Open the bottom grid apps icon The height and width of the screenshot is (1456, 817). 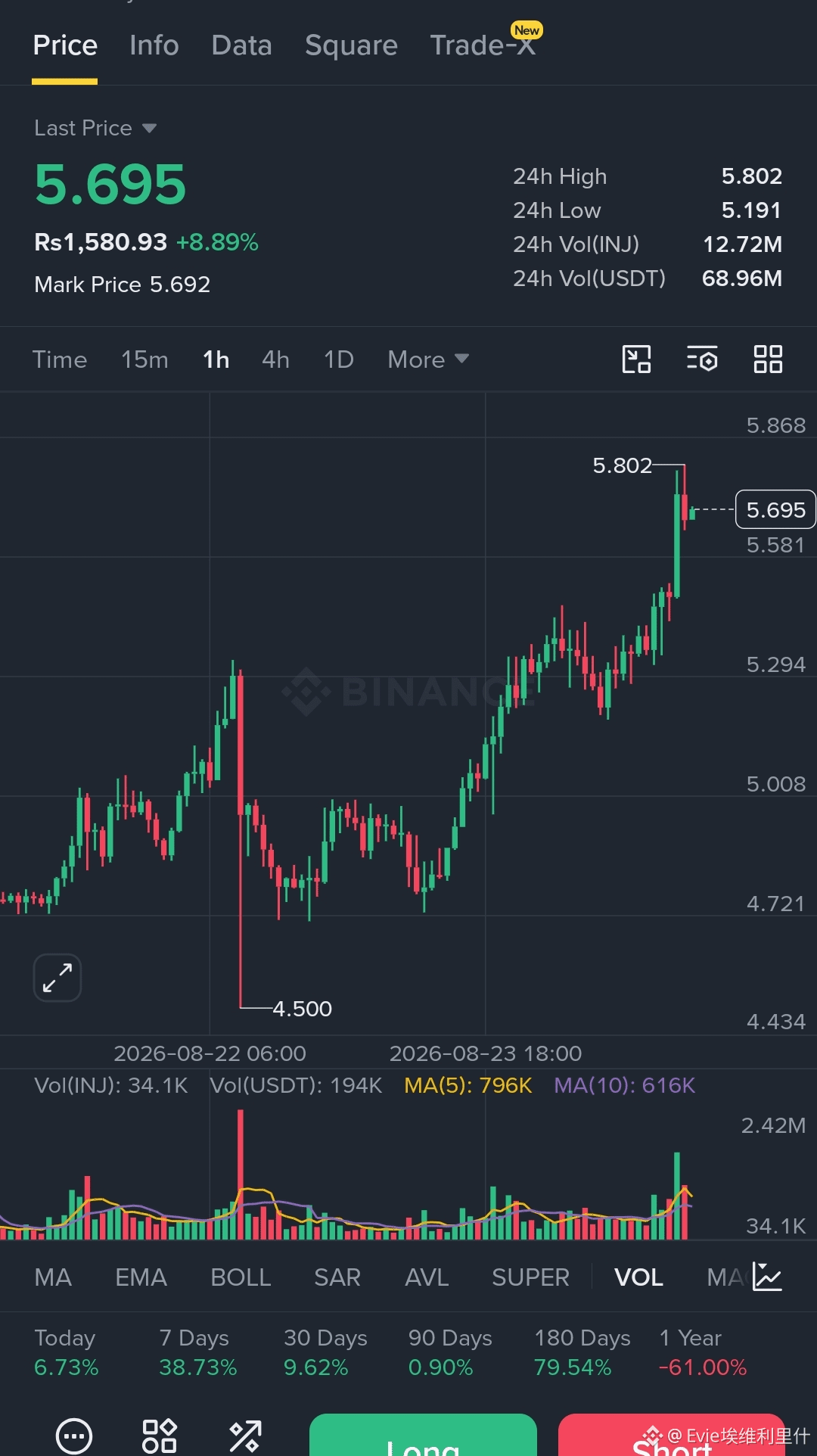(x=160, y=1436)
